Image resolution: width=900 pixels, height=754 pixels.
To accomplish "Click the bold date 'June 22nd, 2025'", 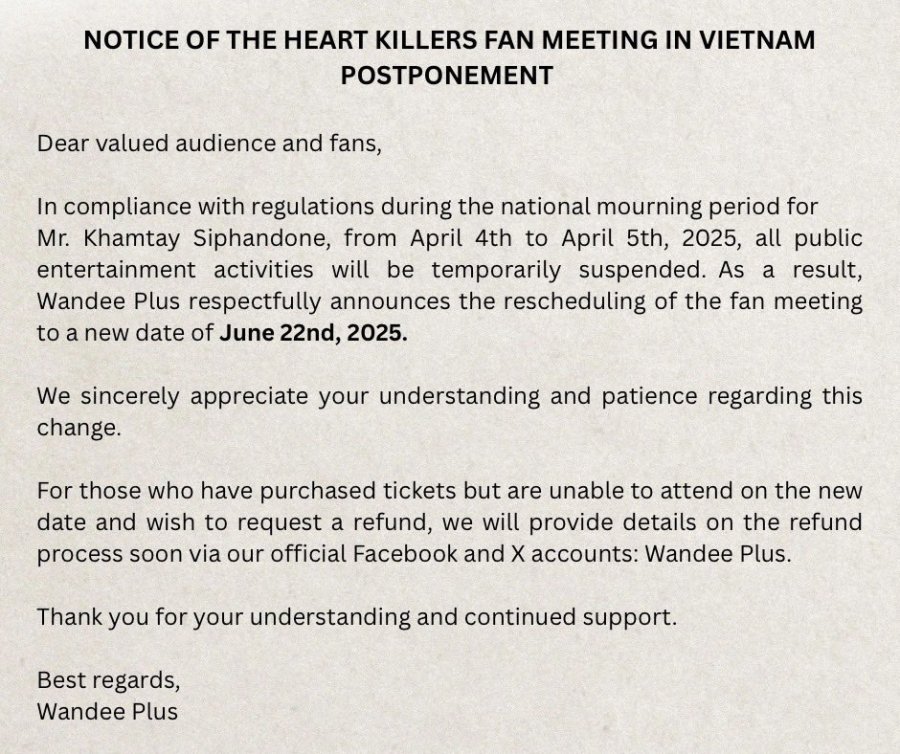I will click(x=313, y=333).
